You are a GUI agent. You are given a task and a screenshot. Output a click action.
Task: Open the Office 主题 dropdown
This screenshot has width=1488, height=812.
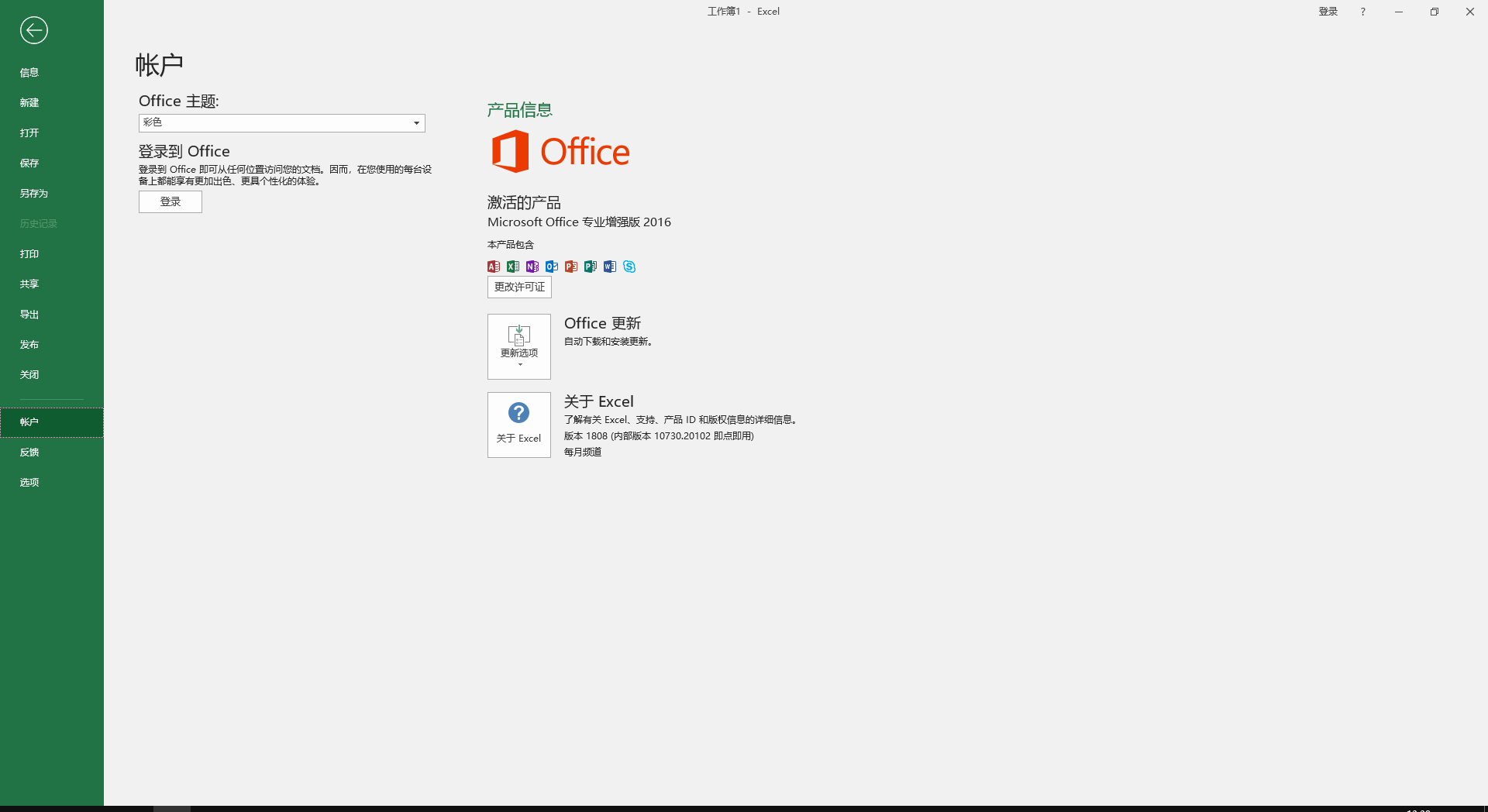[x=416, y=122]
